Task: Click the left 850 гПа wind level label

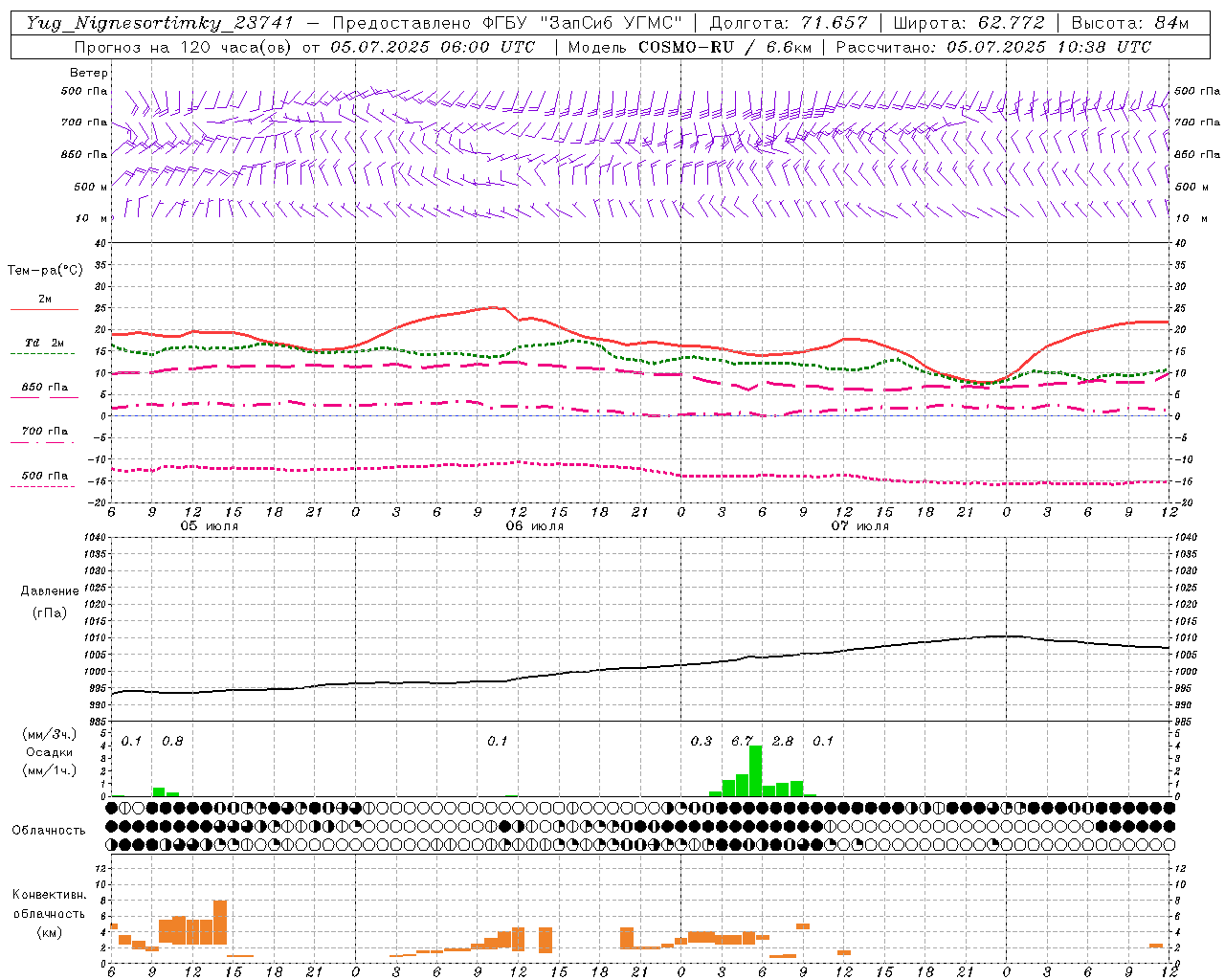Action: tap(84, 154)
